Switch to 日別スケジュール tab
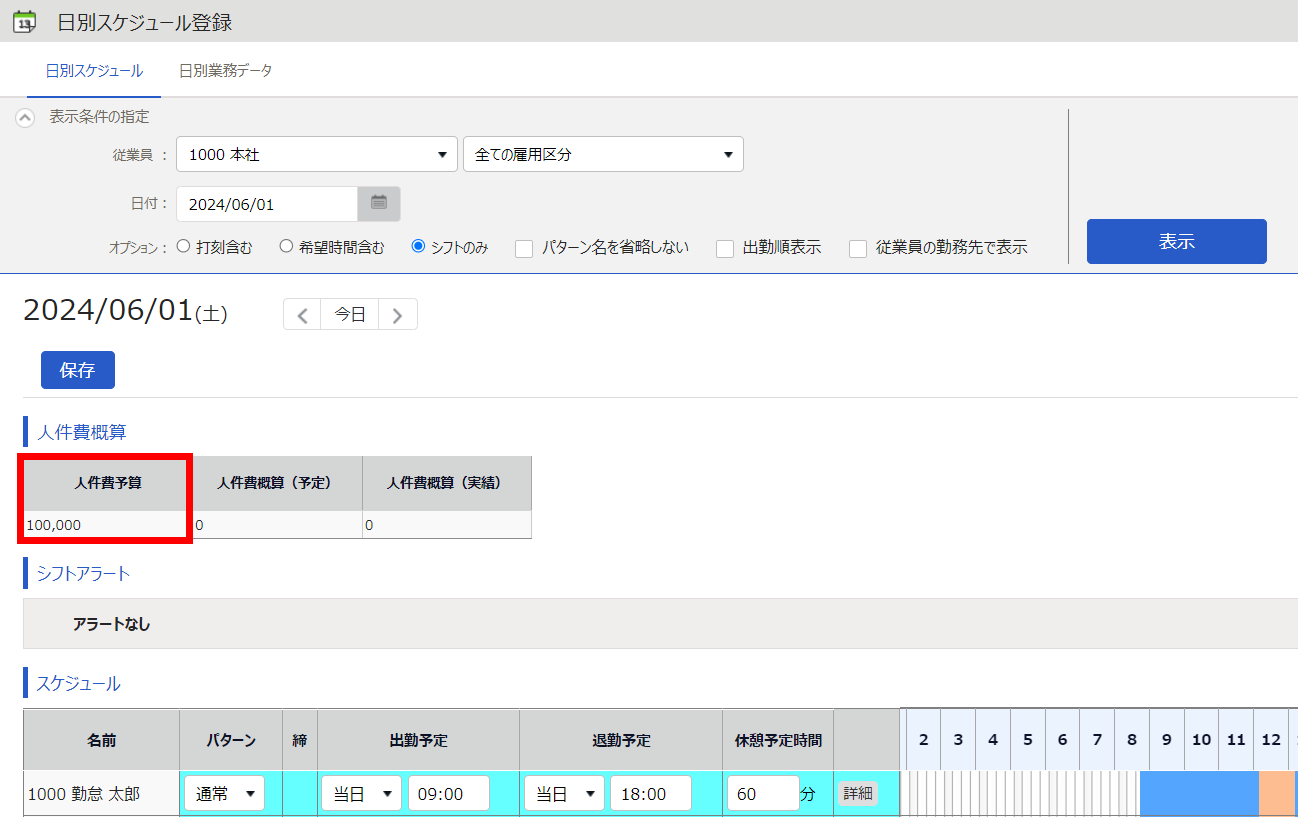 [94, 71]
